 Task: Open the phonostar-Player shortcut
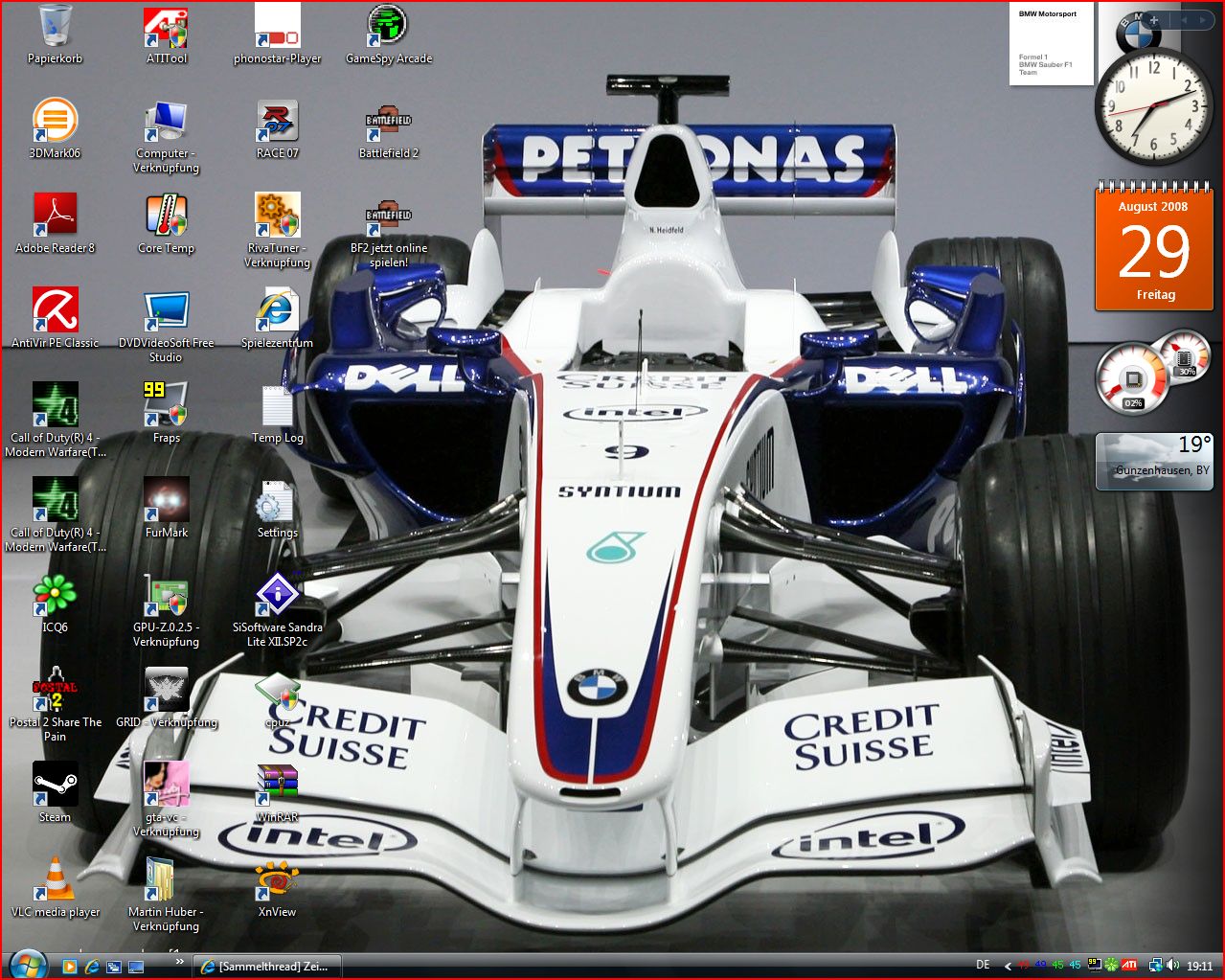(x=278, y=35)
